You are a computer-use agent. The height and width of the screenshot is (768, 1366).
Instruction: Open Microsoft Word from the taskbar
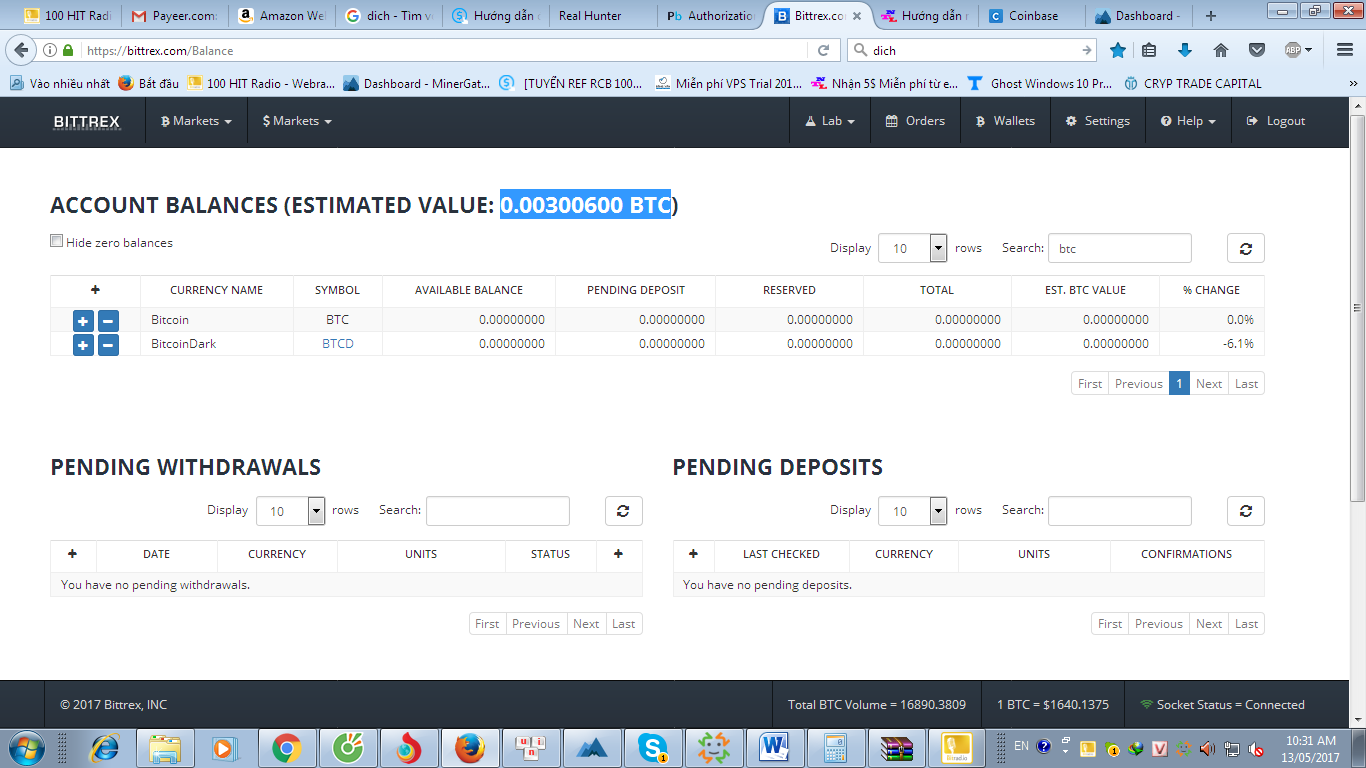coord(775,747)
